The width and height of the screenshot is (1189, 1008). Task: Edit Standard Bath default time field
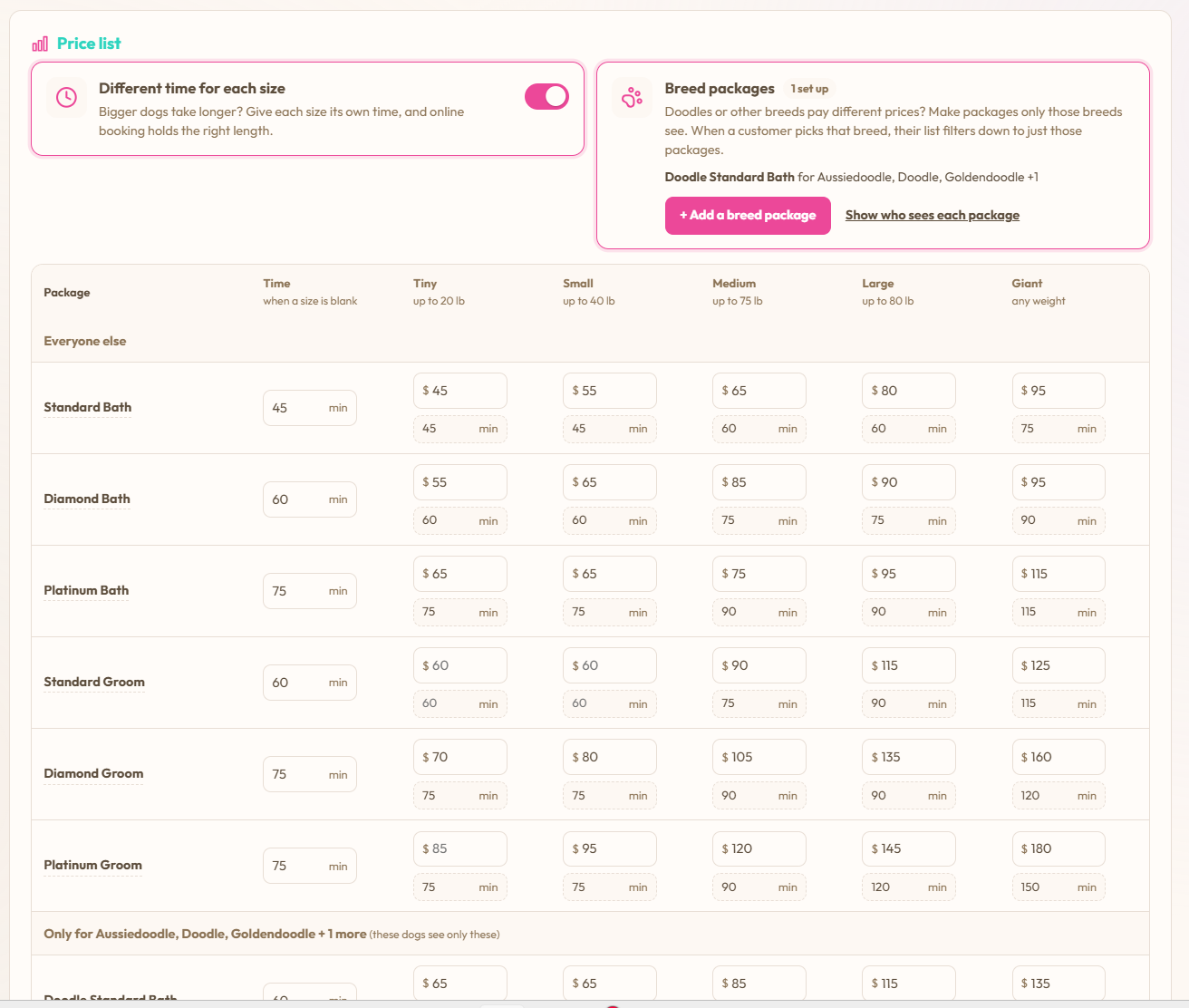tap(310, 408)
